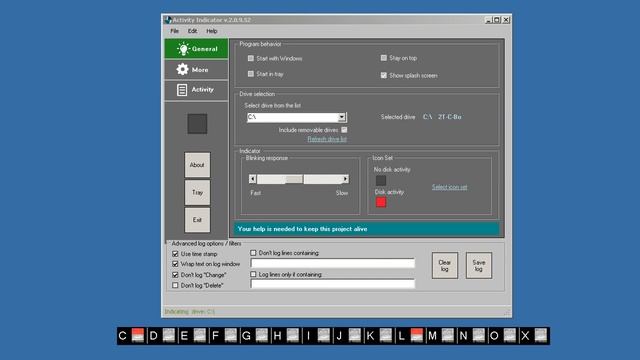Click the sidebar gray indicator square
This screenshot has width=640, height=360.
click(x=197, y=124)
